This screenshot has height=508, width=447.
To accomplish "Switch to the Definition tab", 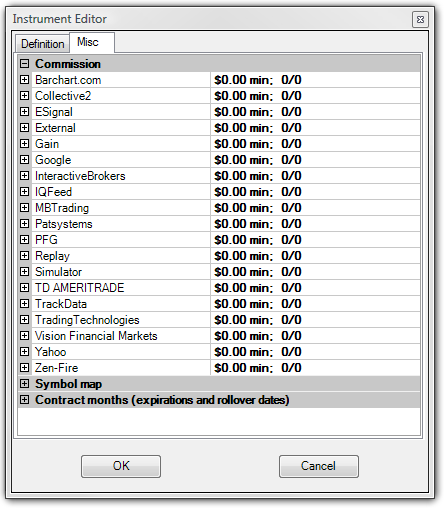I will click(42, 44).
